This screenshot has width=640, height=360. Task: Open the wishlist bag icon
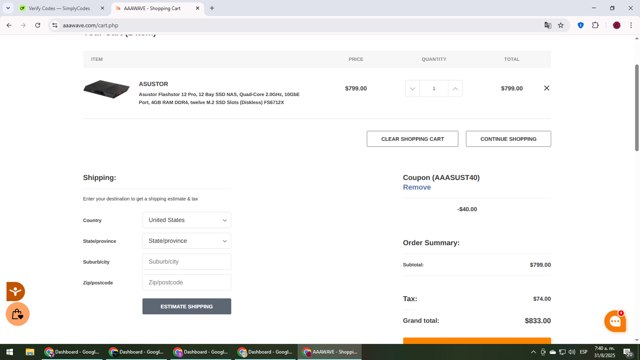tap(18, 314)
